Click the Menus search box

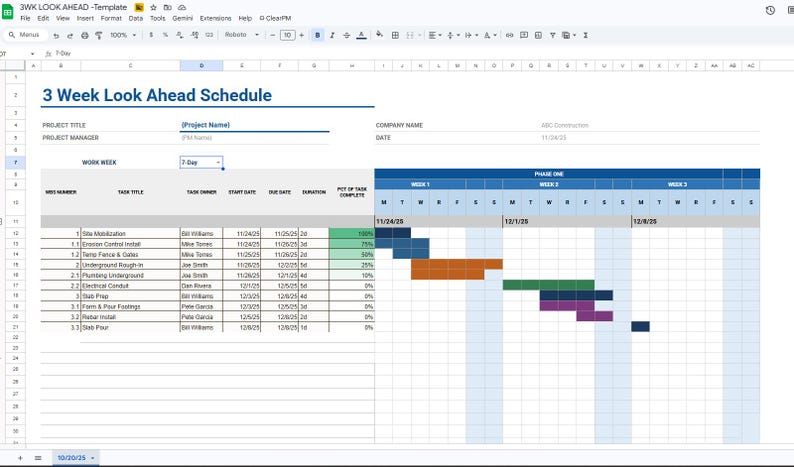(25, 35)
